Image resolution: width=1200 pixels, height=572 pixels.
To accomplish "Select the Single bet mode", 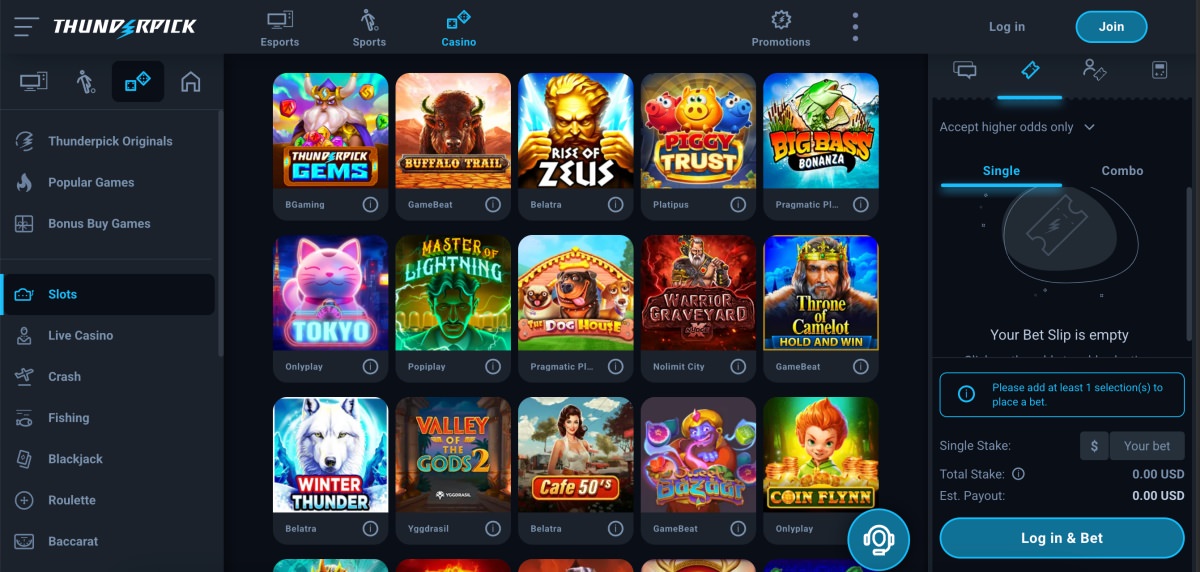I will point(1001,171).
